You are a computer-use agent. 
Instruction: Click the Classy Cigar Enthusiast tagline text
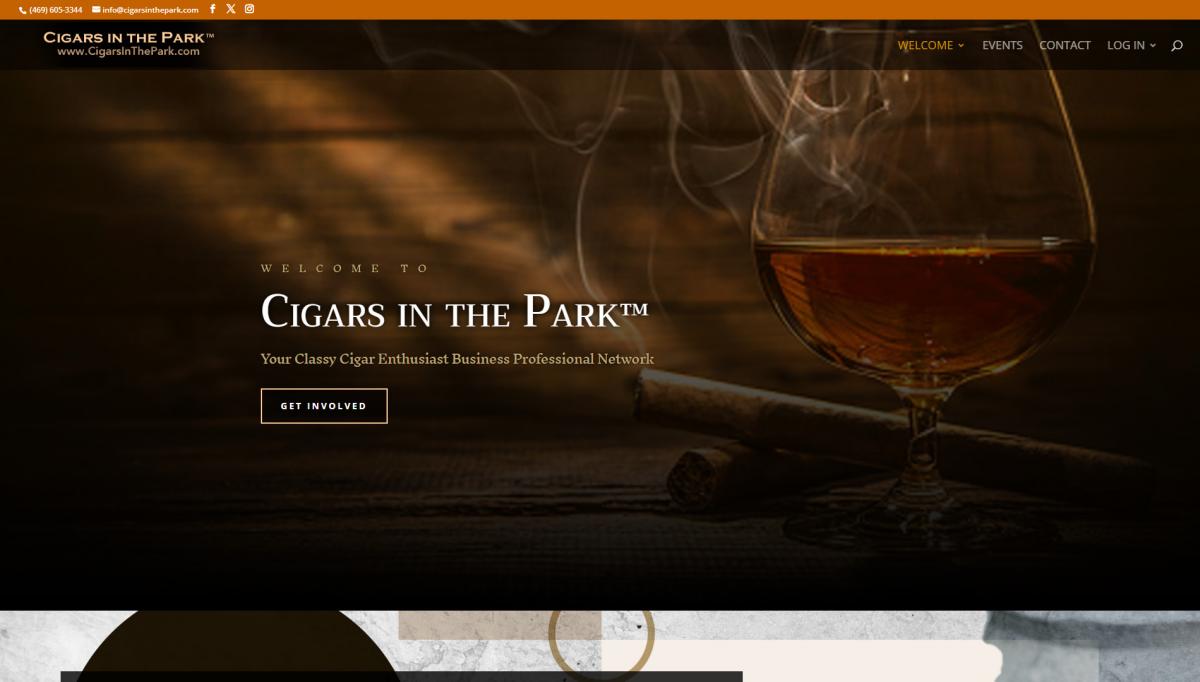point(457,359)
